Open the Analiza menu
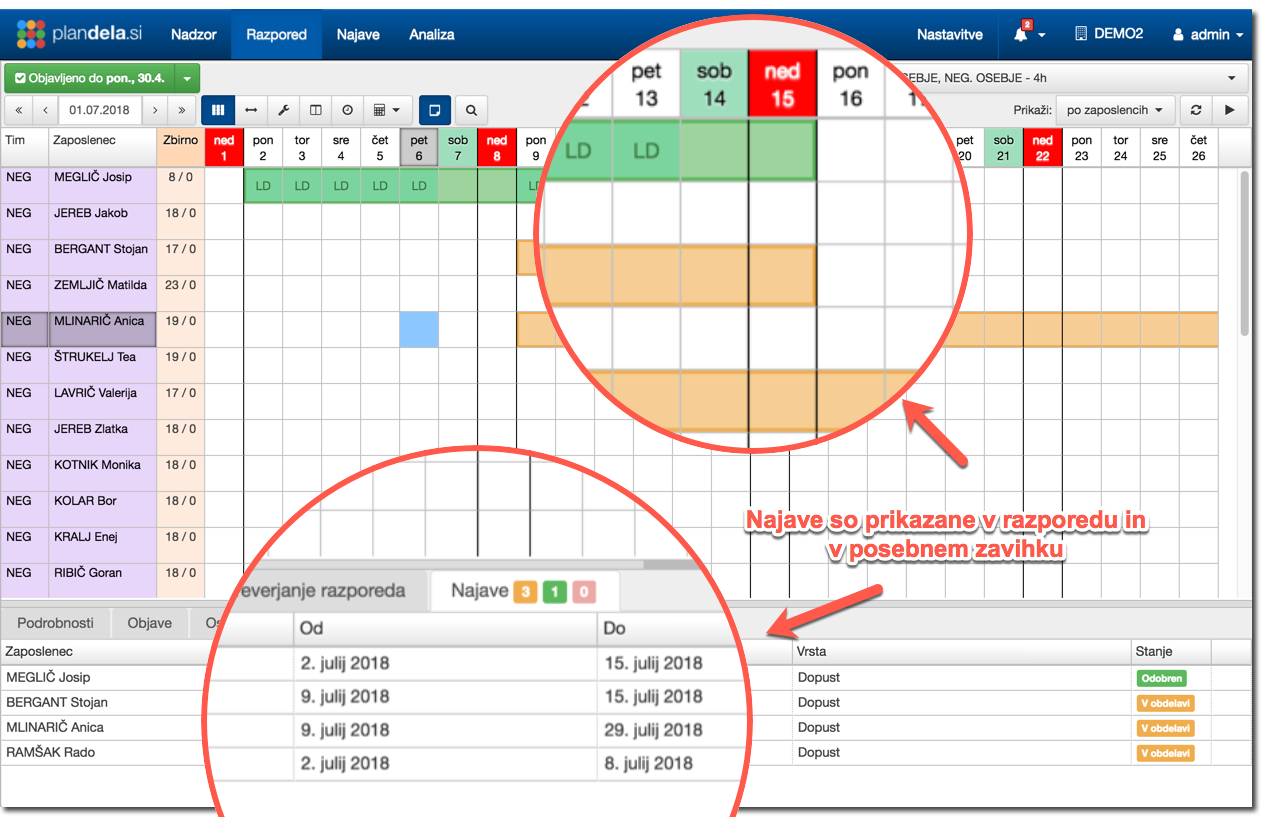The width and height of the screenshot is (1262, 817). 432,34
